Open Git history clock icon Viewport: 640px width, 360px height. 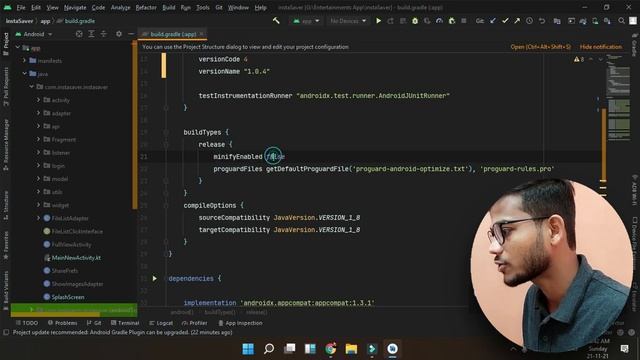coord(529,20)
